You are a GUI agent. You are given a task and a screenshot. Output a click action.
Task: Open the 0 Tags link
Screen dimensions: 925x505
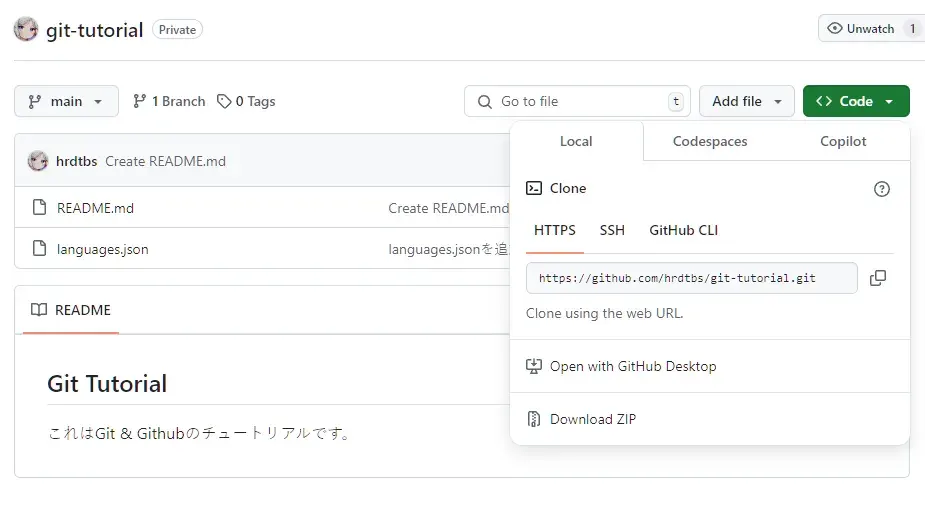246,101
